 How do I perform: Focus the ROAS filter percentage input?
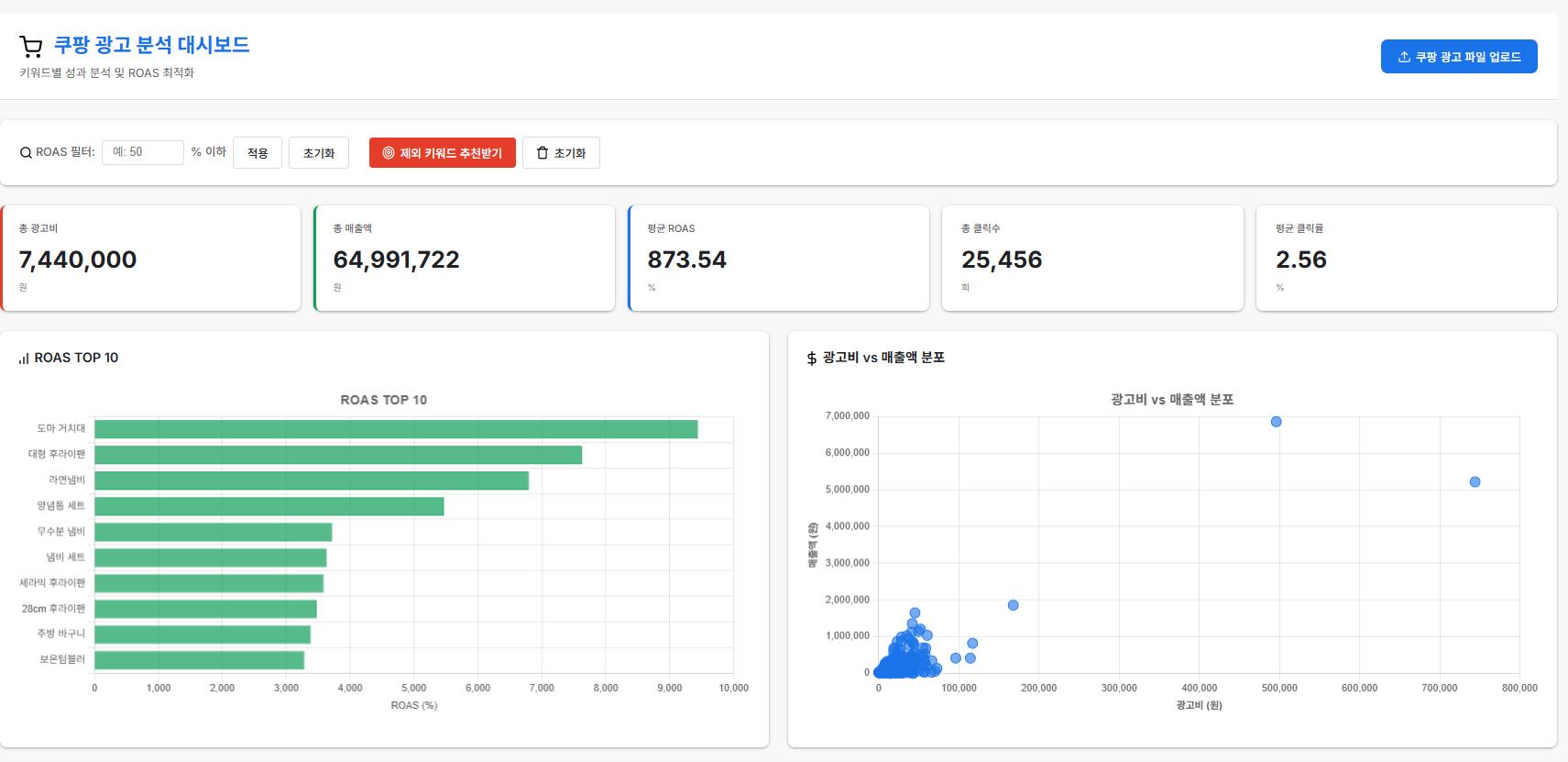click(x=143, y=152)
